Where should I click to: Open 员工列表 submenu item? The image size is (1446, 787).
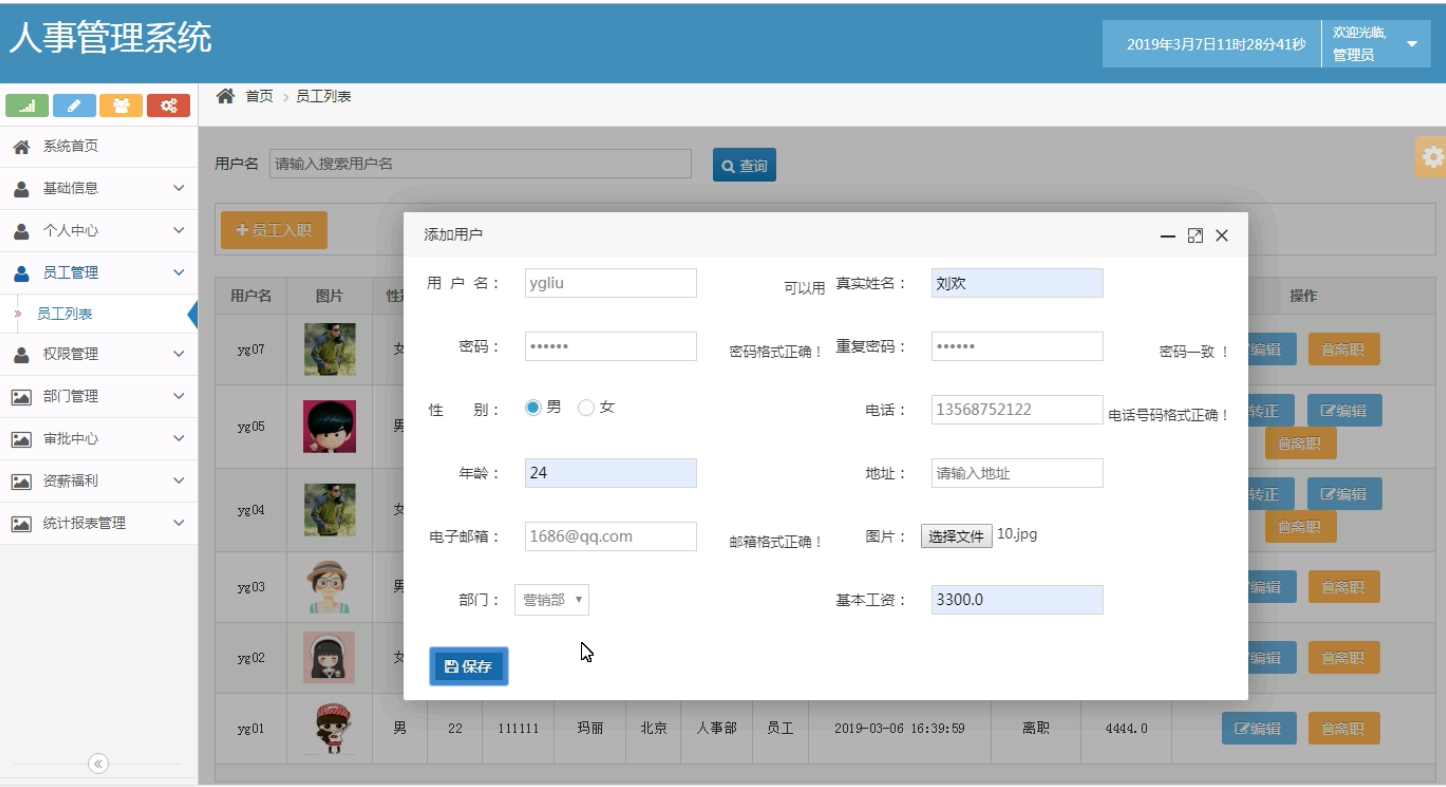point(99,314)
